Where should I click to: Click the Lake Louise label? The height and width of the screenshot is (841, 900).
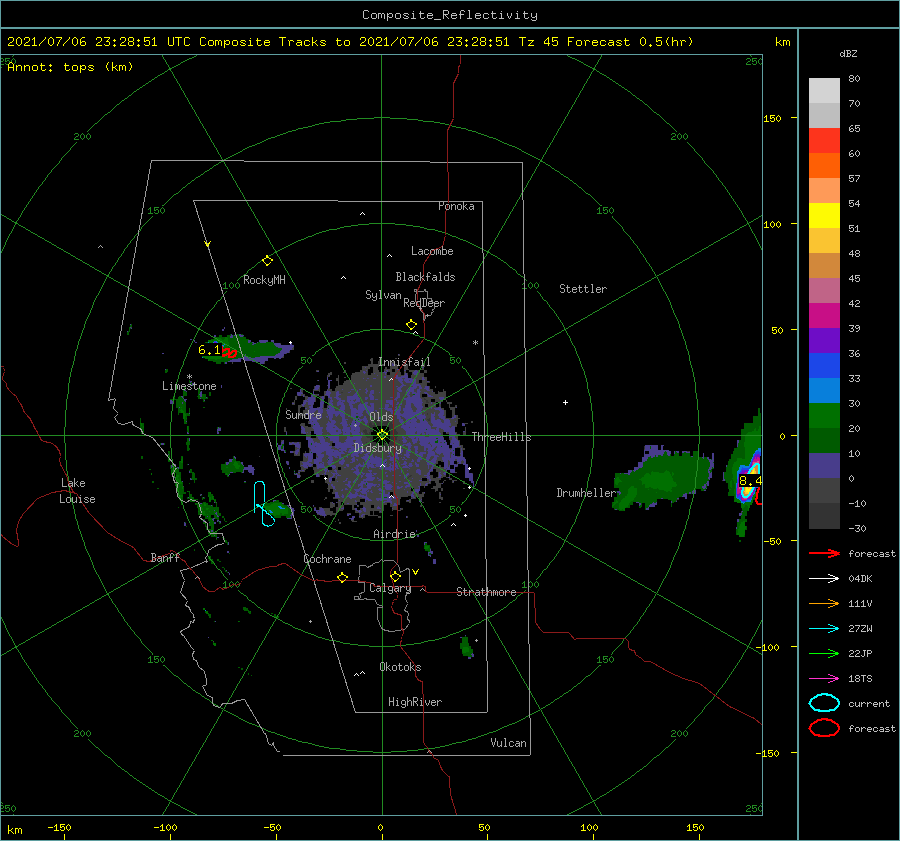(77, 491)
